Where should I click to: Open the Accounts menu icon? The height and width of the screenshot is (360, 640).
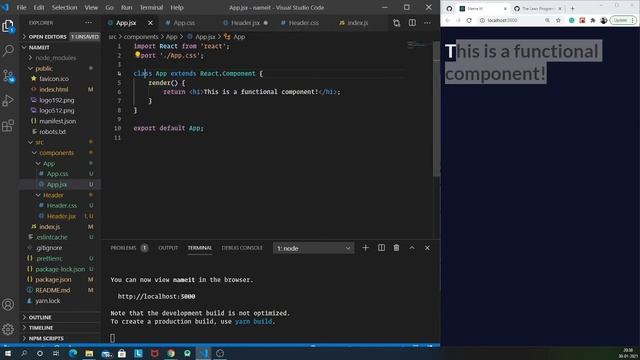click(x=8, y=304)
